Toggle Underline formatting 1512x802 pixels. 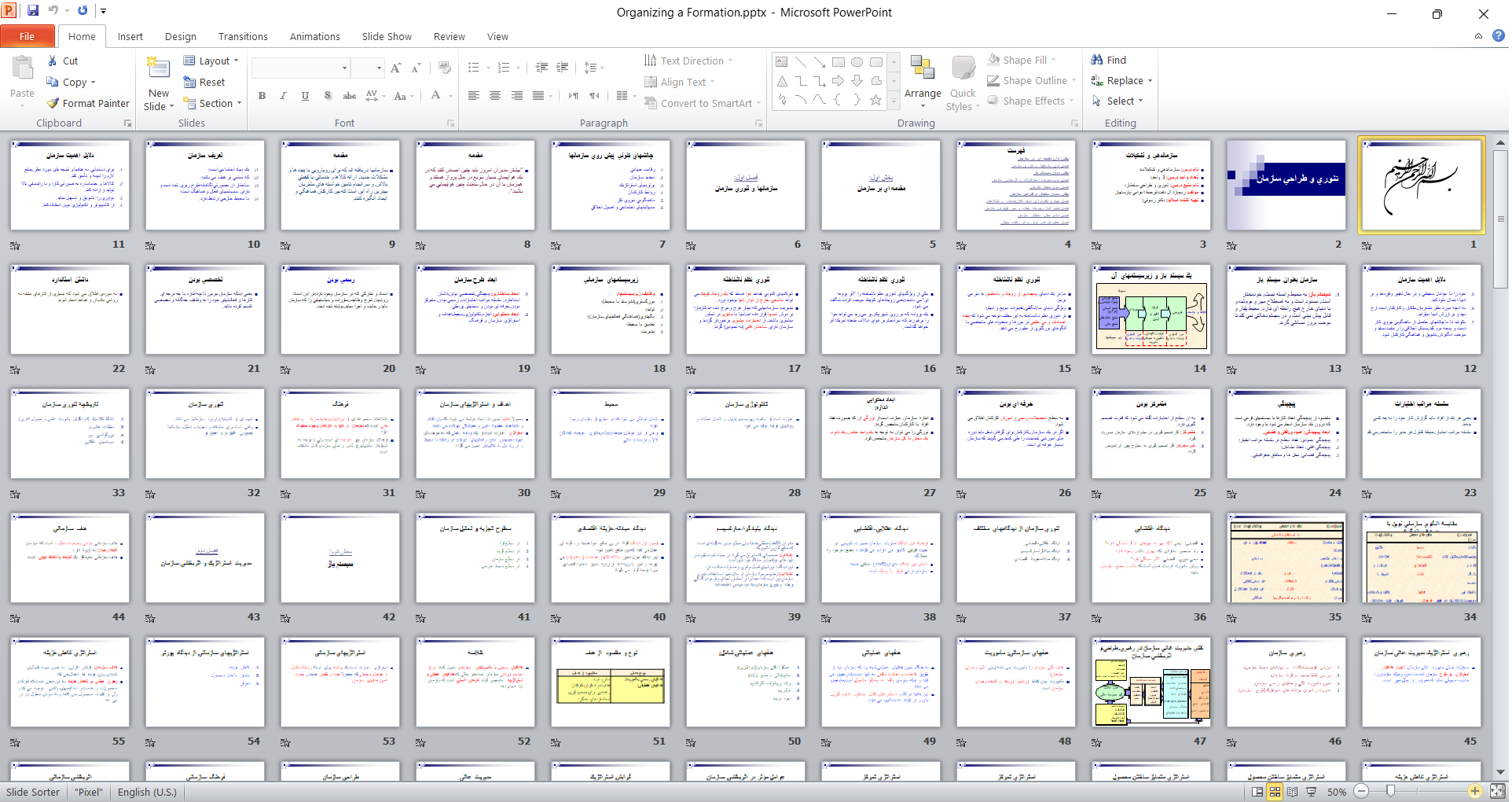(305, 96)
